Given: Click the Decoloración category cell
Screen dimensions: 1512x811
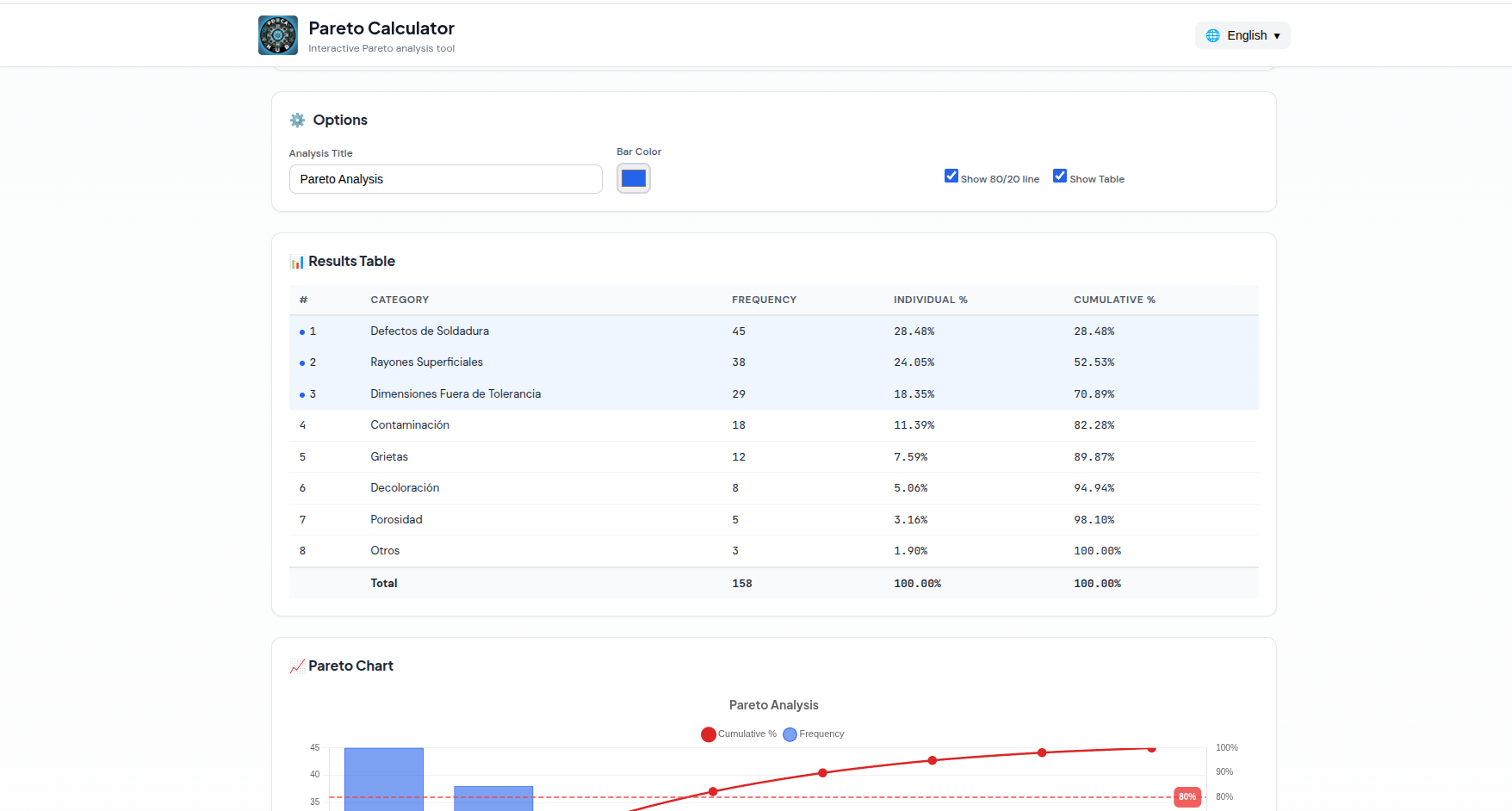Looking at the screenshot, I should [405, 488].
